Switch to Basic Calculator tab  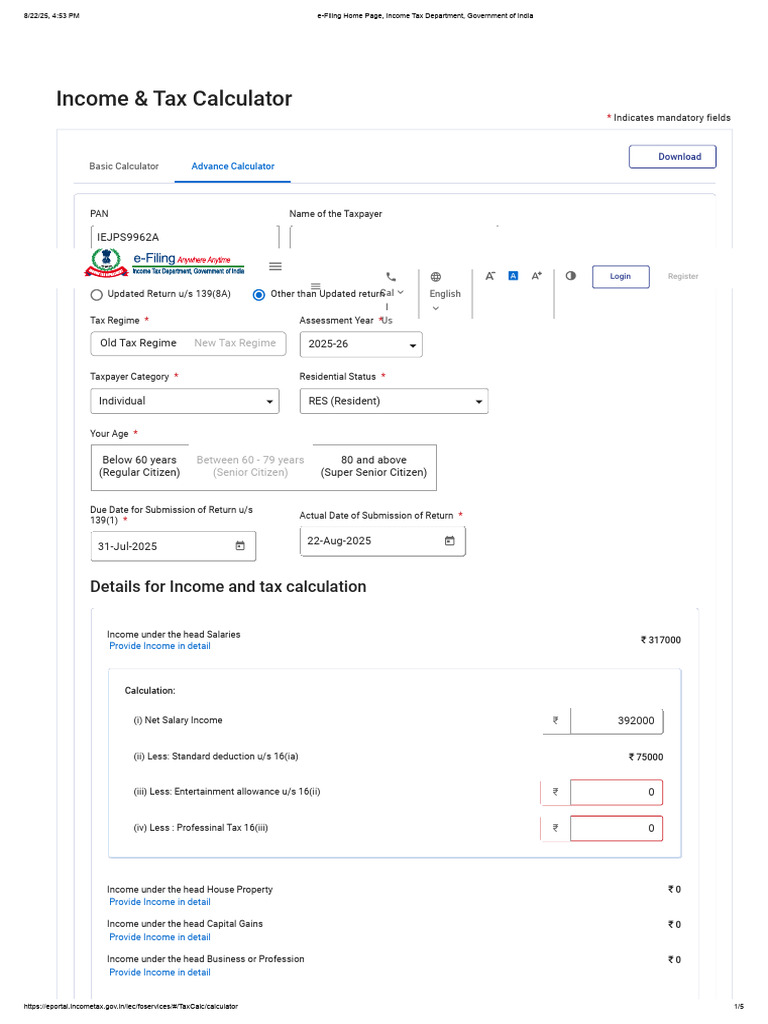pos(124,167)
